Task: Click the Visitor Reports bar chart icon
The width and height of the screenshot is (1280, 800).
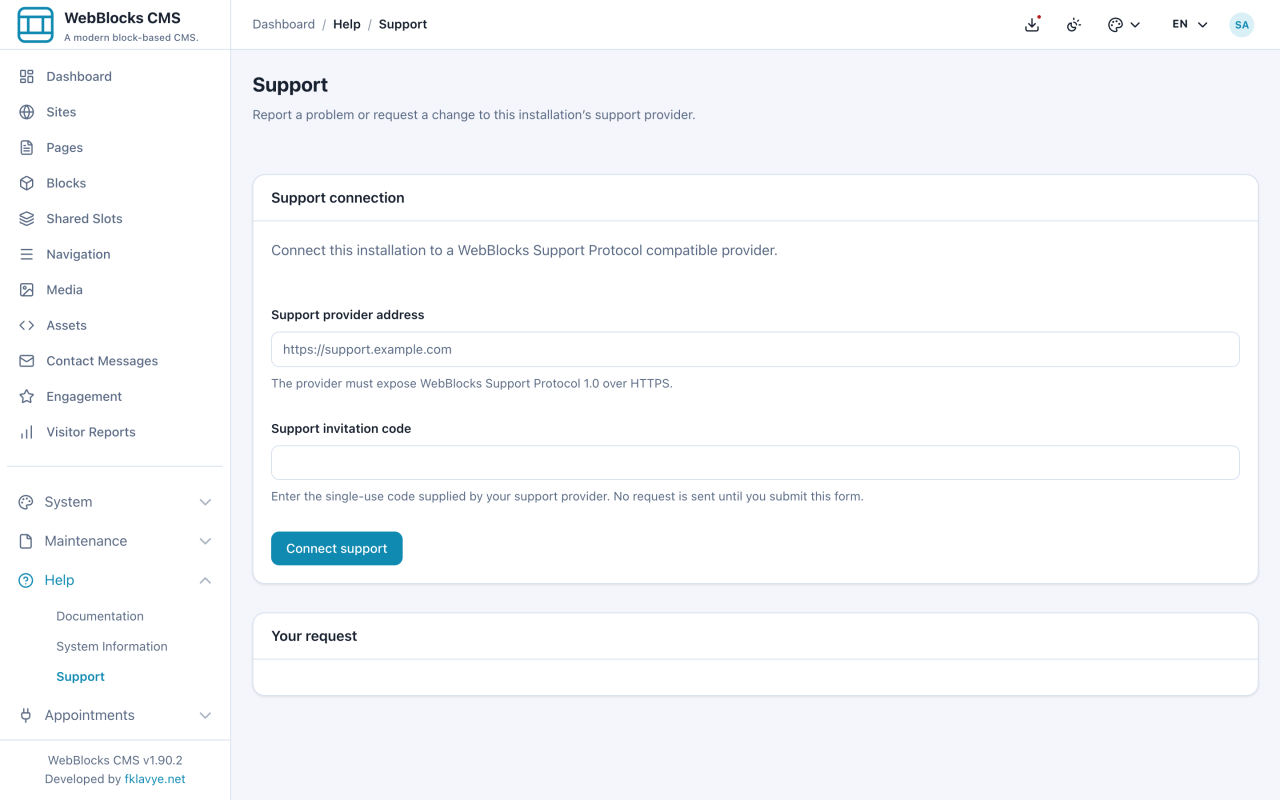Action: [27, 432]
